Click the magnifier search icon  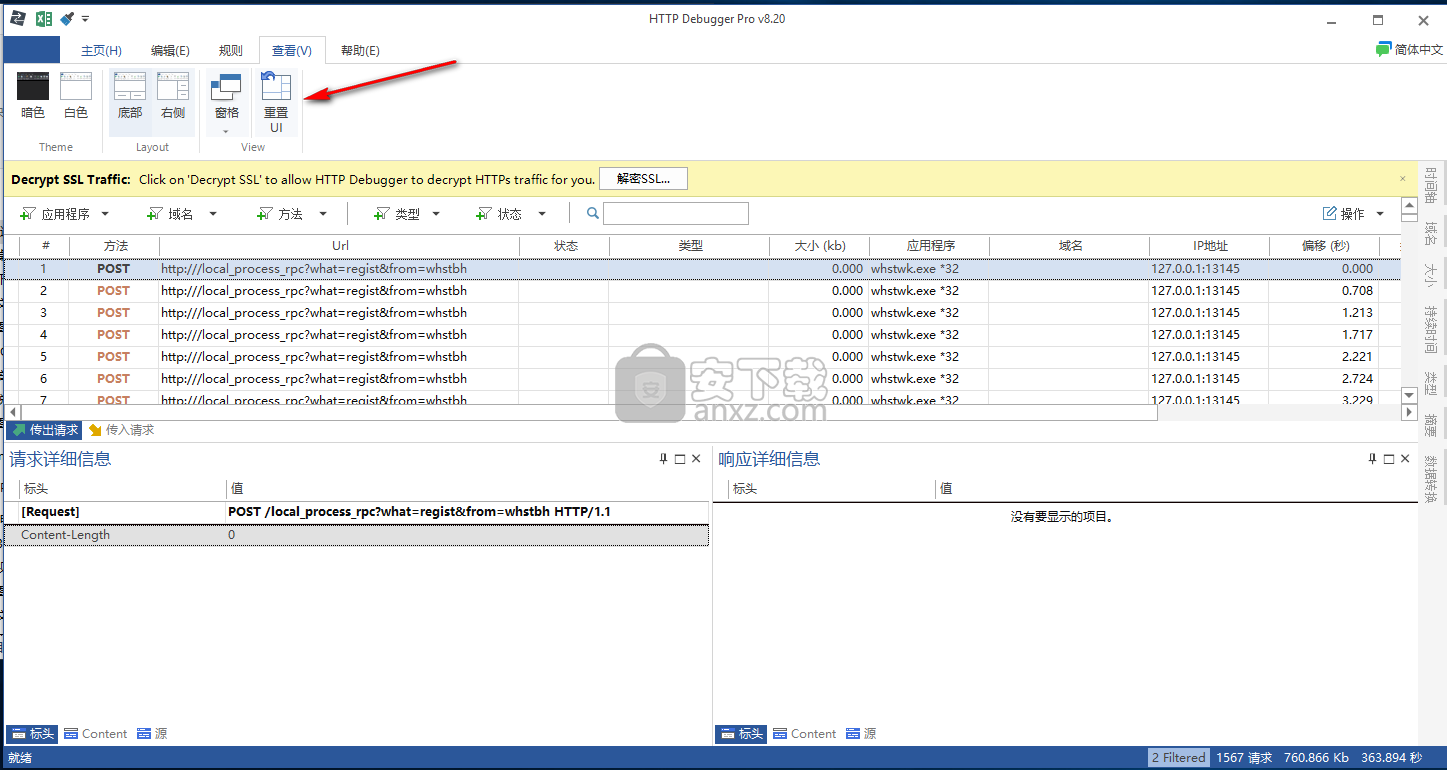click(x=592, y=213)
